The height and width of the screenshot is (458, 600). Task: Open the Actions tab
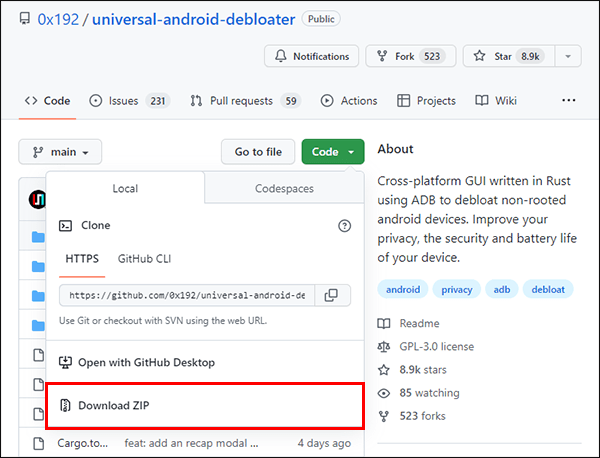coord(349,101)
